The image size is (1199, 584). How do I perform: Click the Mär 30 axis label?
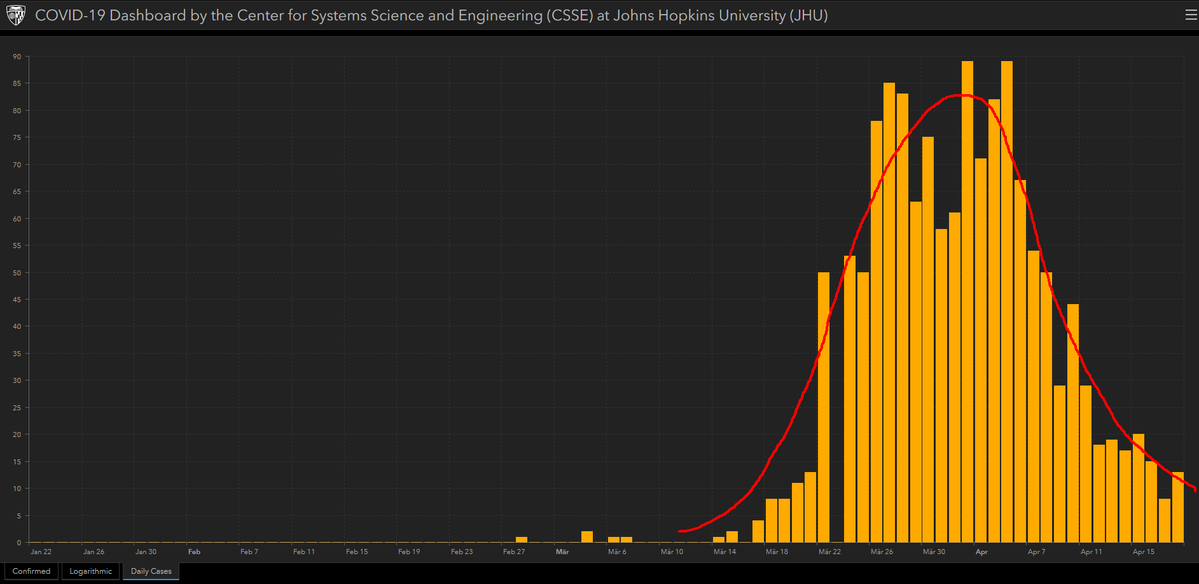pos(934,551)
